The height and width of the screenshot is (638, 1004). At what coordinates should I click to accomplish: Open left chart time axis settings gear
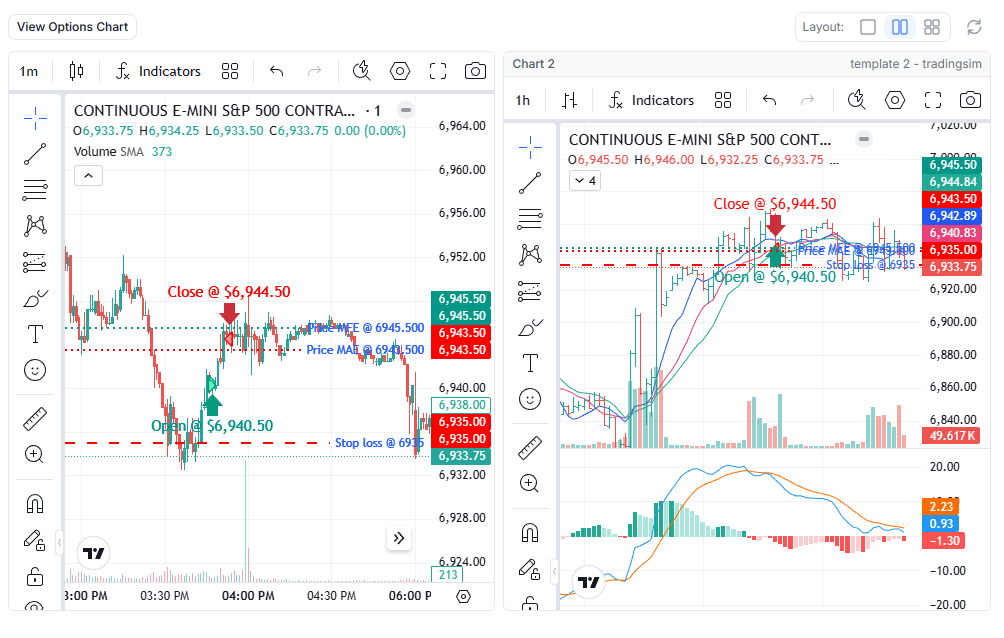coord(464,596)
